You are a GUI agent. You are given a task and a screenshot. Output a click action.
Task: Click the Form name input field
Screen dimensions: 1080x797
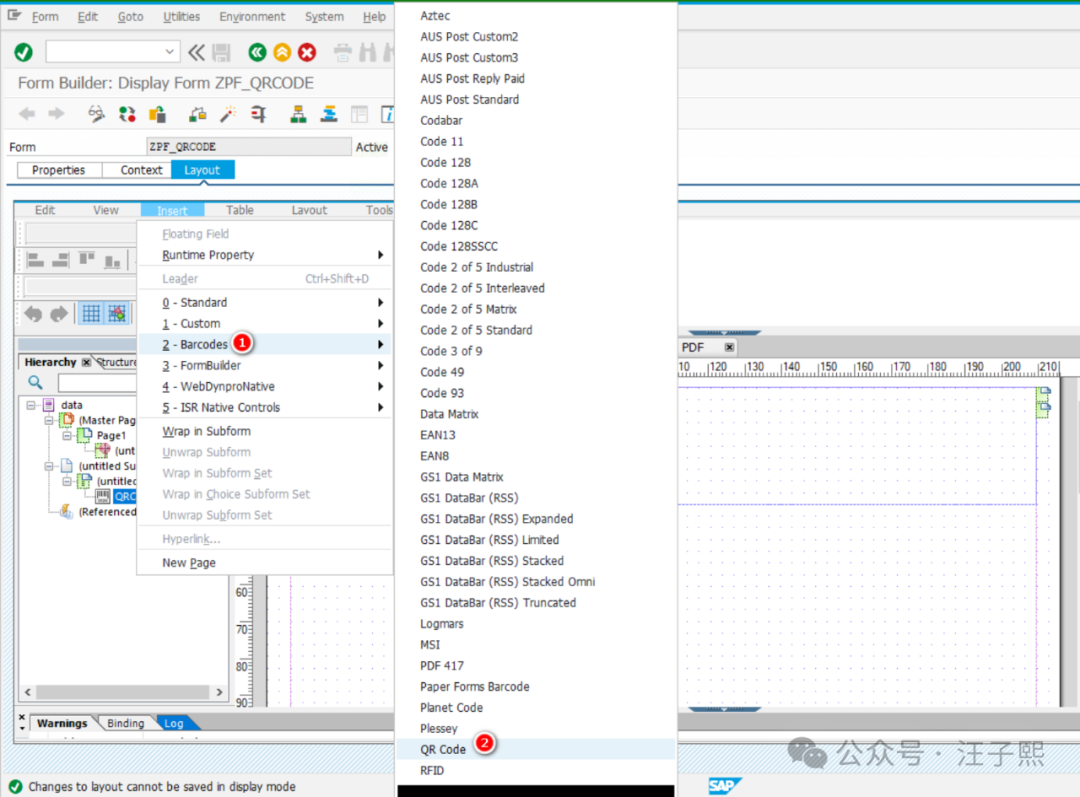coord(249,147)
